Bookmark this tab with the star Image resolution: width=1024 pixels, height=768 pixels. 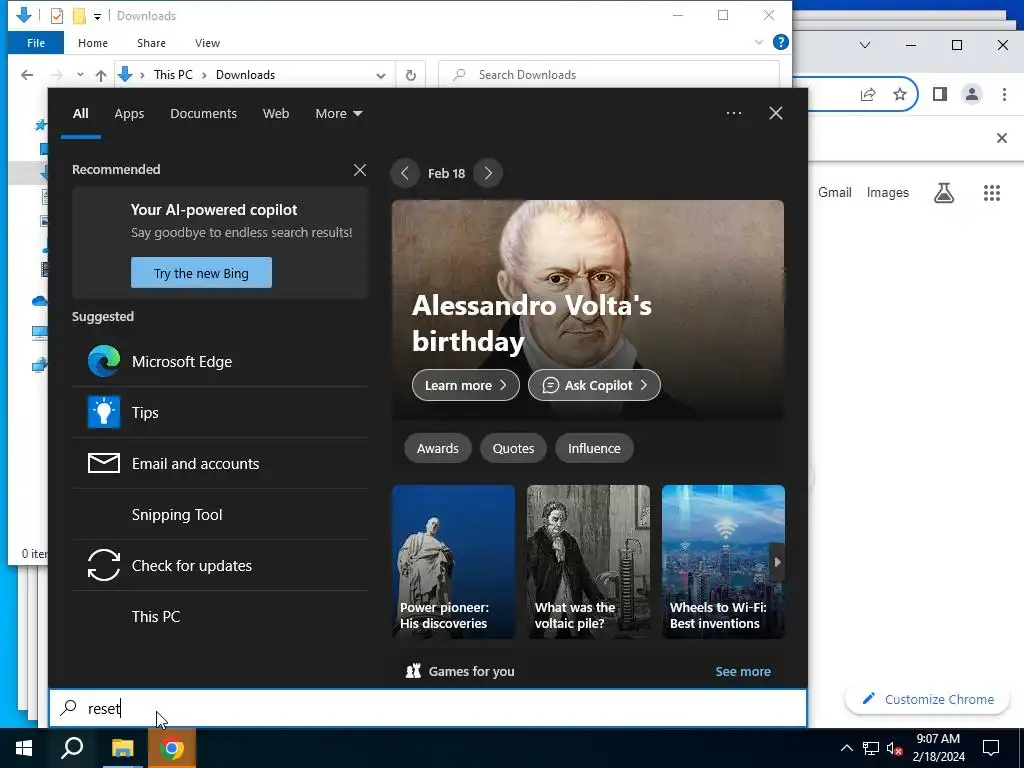900,95
